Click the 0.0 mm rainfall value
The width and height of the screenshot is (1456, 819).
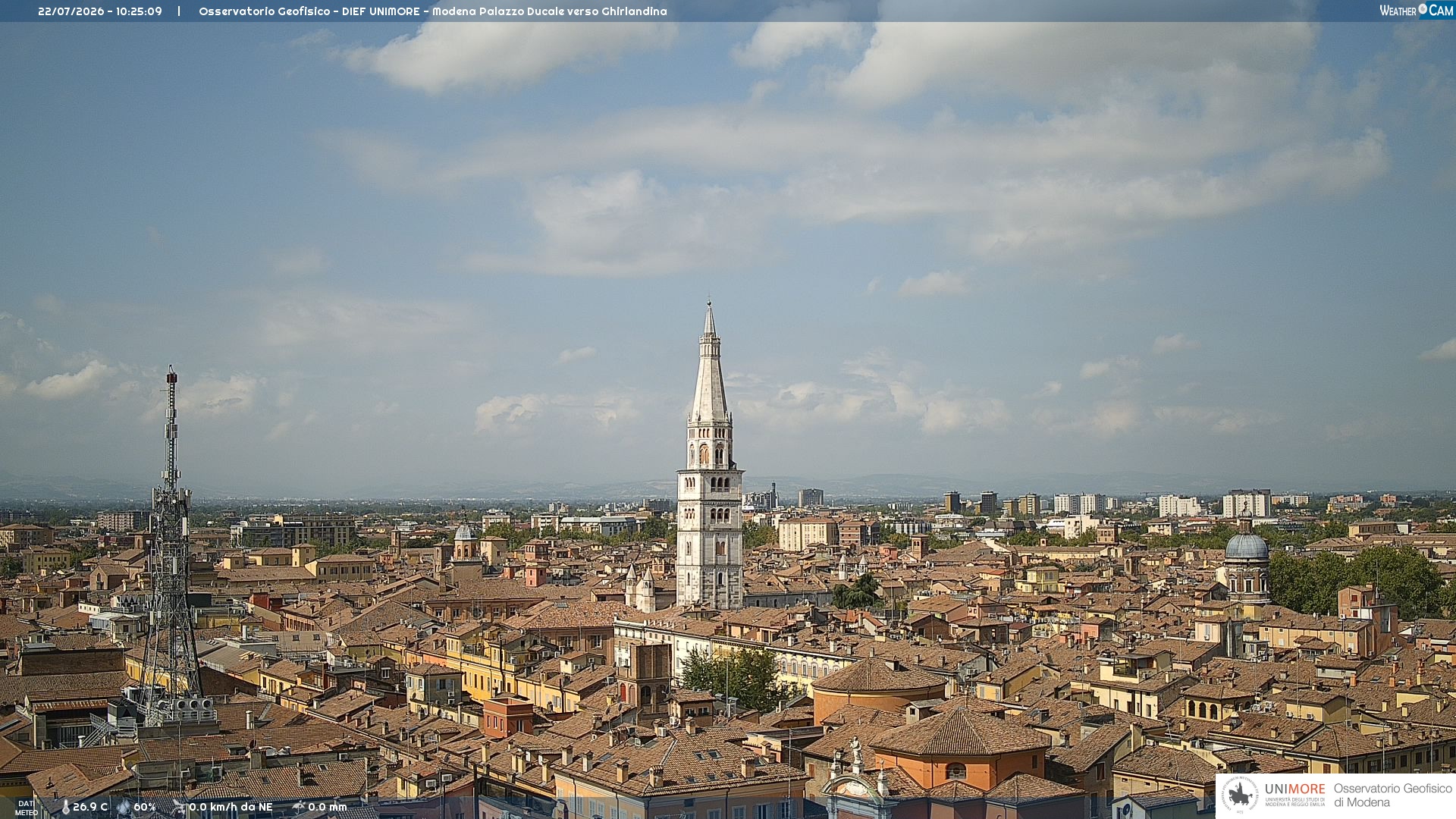328,807
